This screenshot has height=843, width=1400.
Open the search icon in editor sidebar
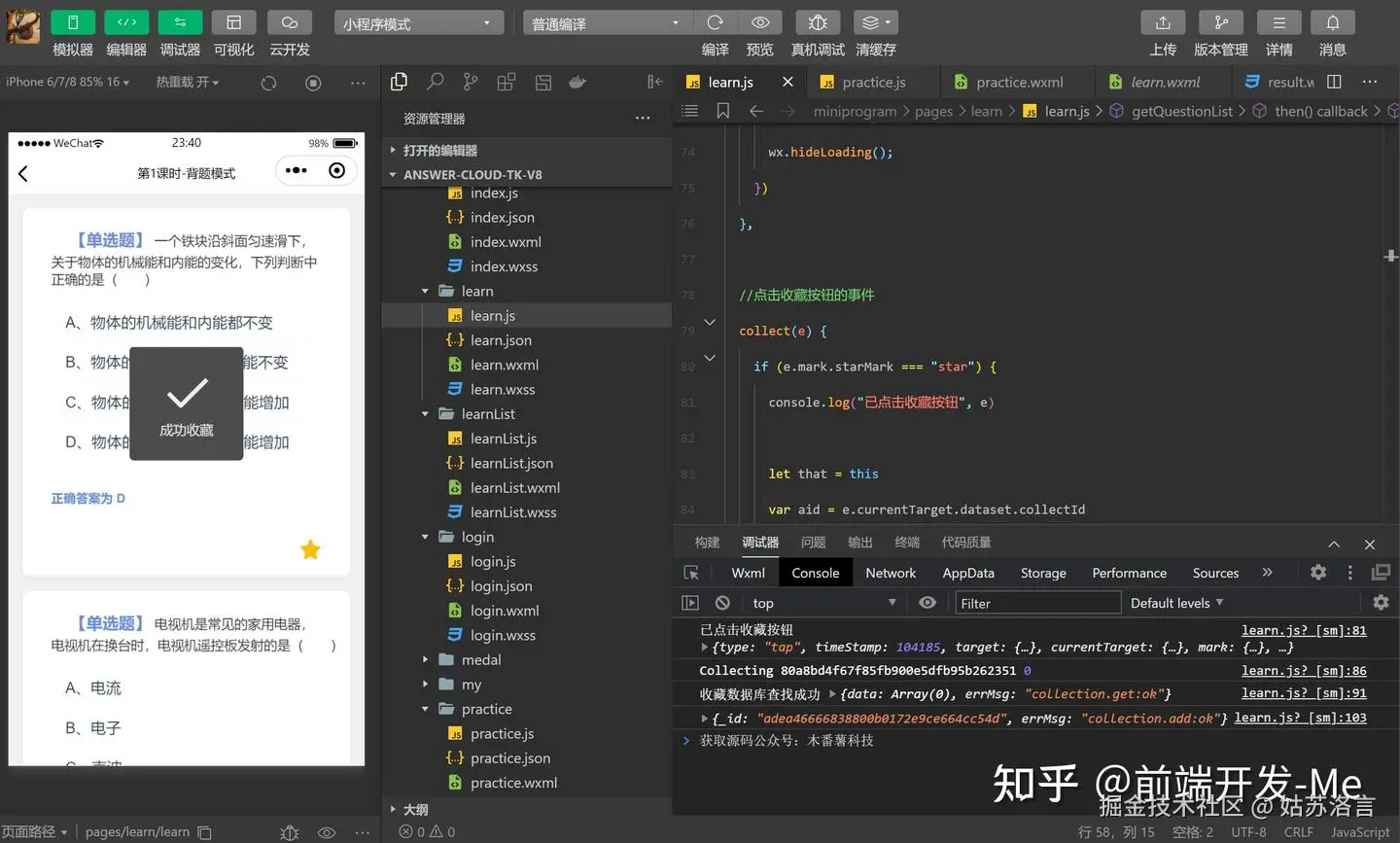435,83
